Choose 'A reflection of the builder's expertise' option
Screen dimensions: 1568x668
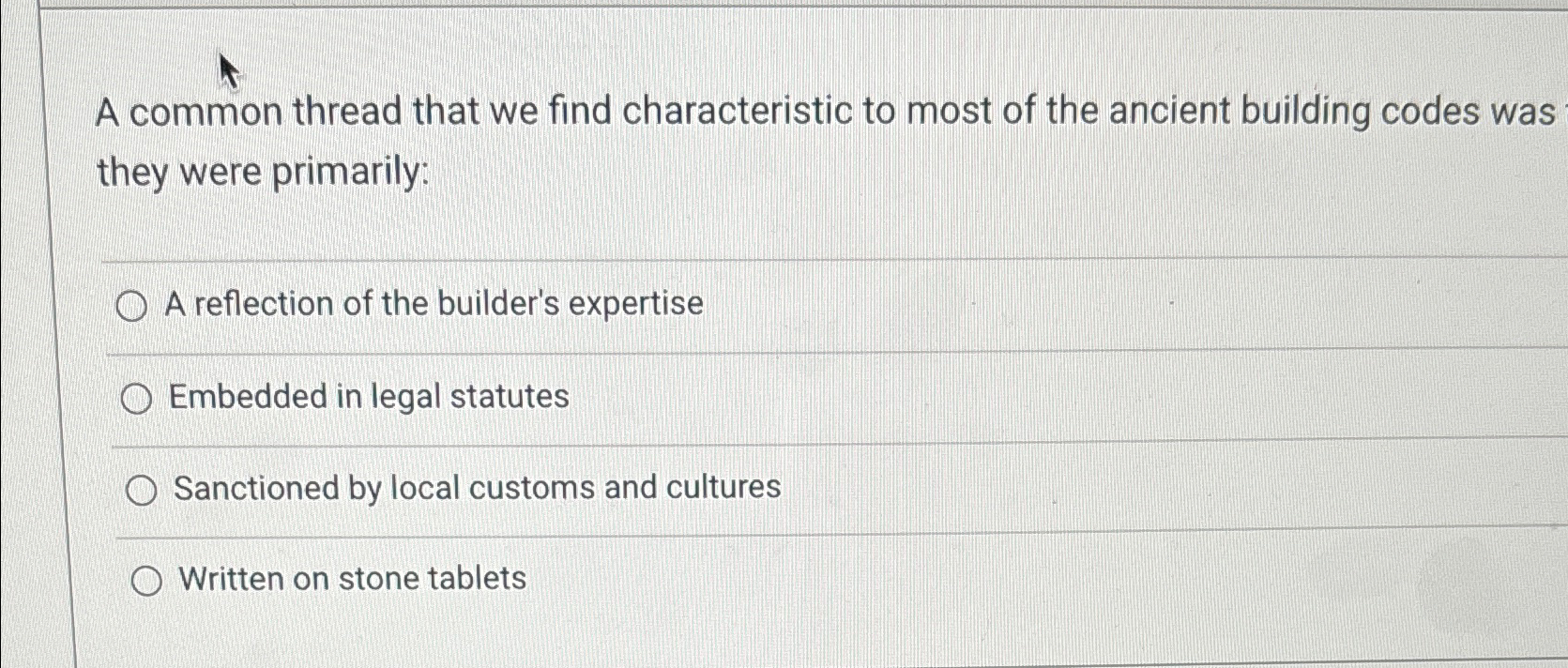click(x=134, y=304)
